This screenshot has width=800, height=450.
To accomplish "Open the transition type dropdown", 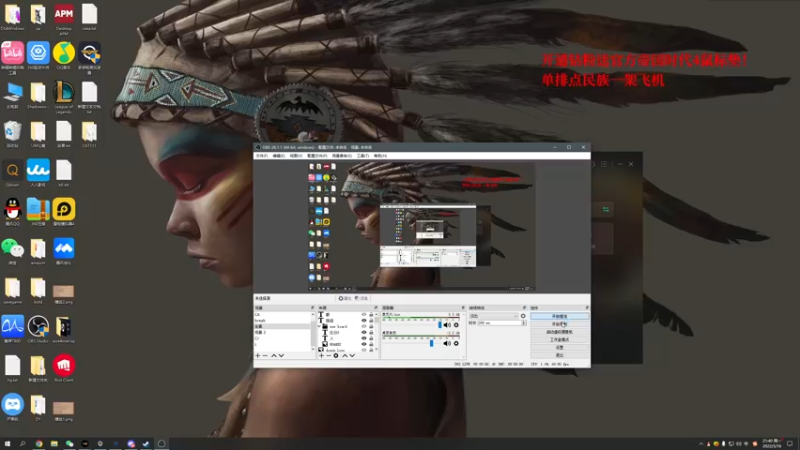I will (x=494, y=316).
